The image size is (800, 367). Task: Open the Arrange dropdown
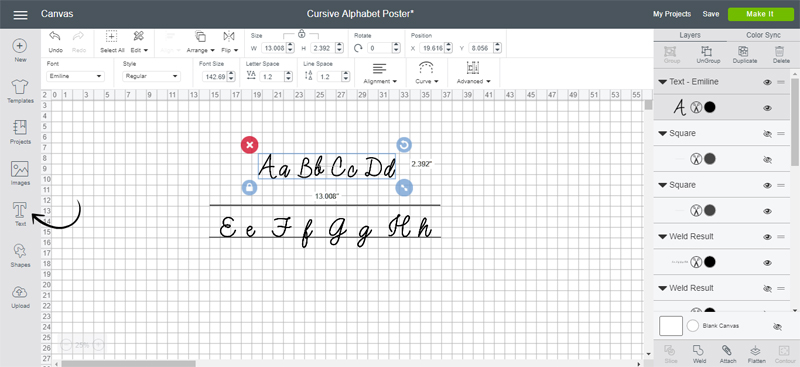tap(201, 42)
